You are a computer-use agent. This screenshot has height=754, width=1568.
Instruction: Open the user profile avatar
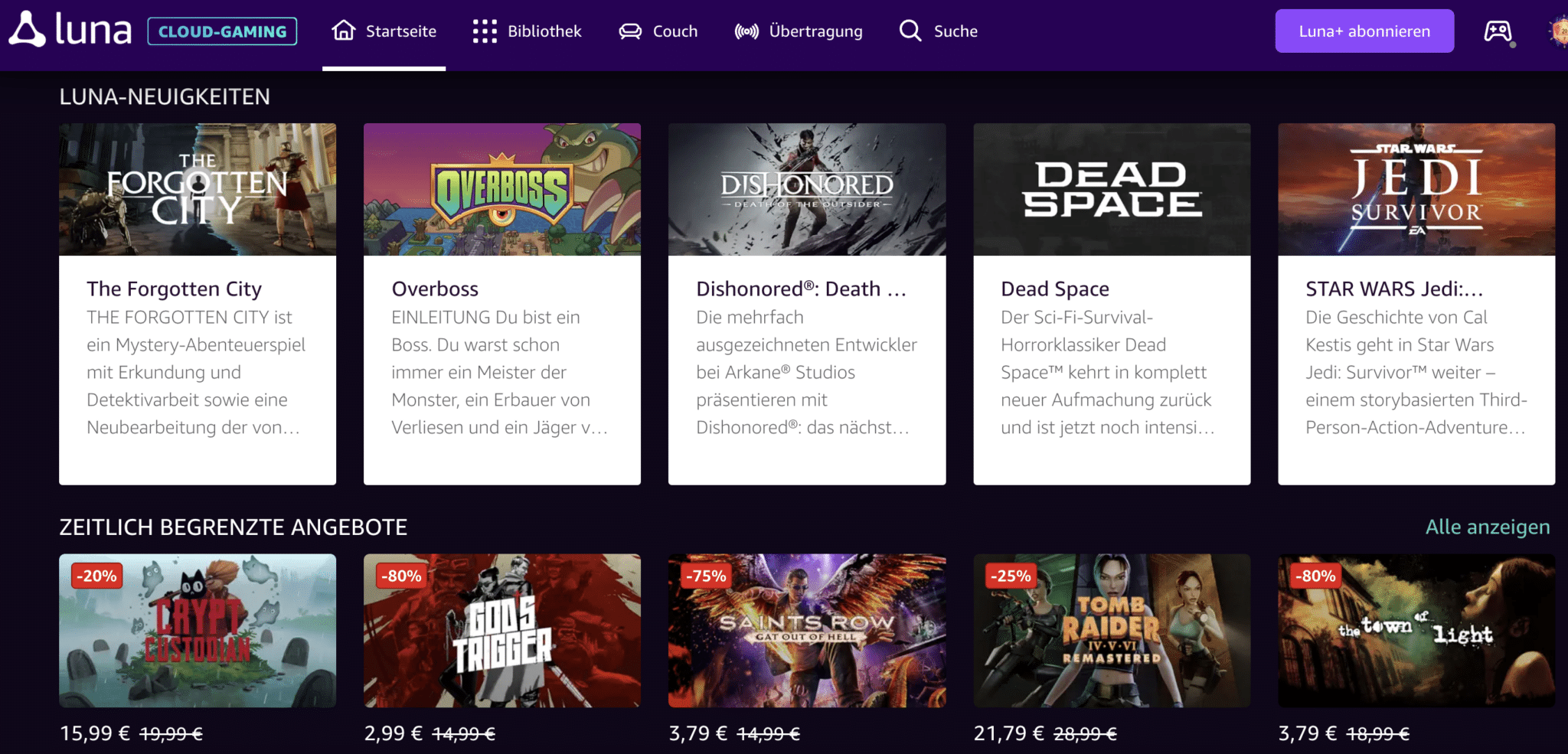click(x=1558, y=31)
